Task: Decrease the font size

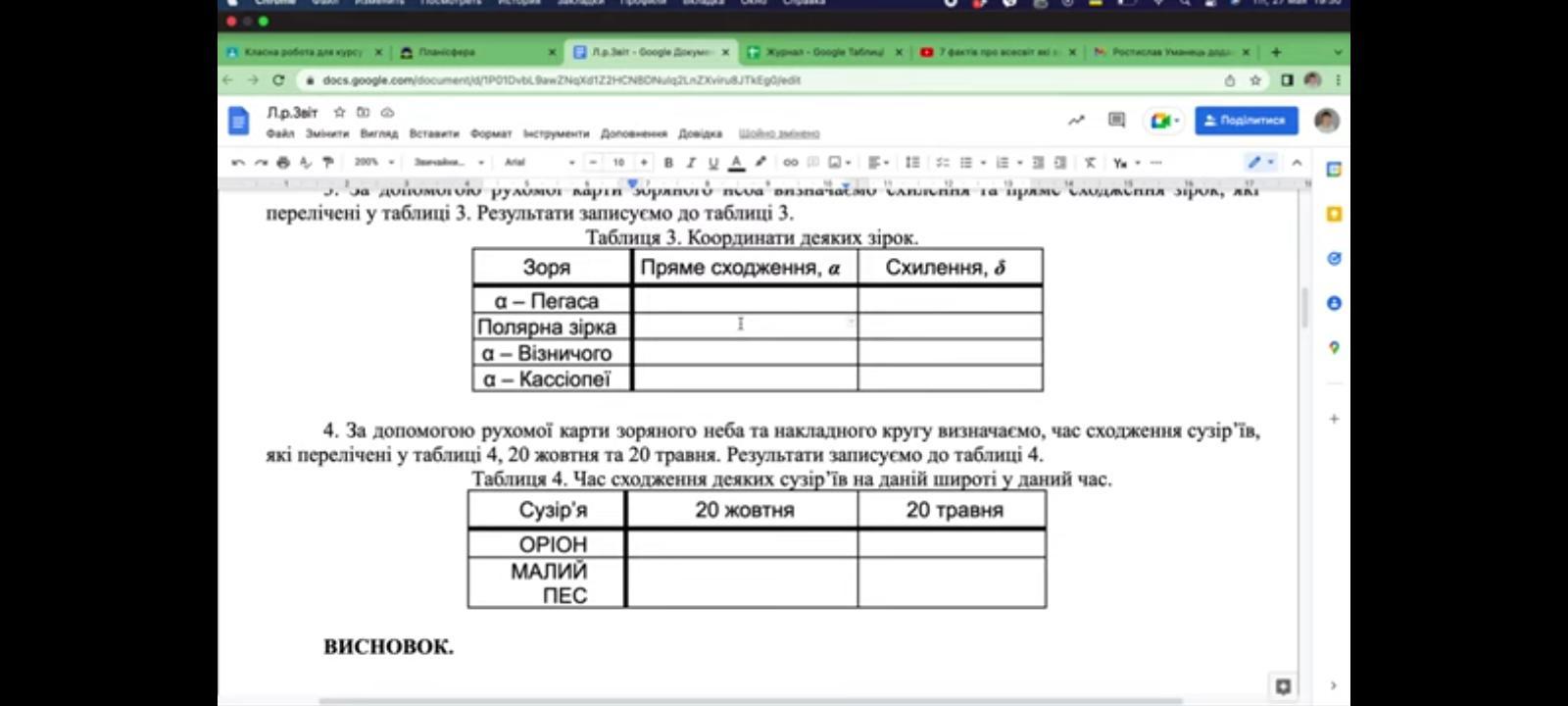Action: [593, 163]
